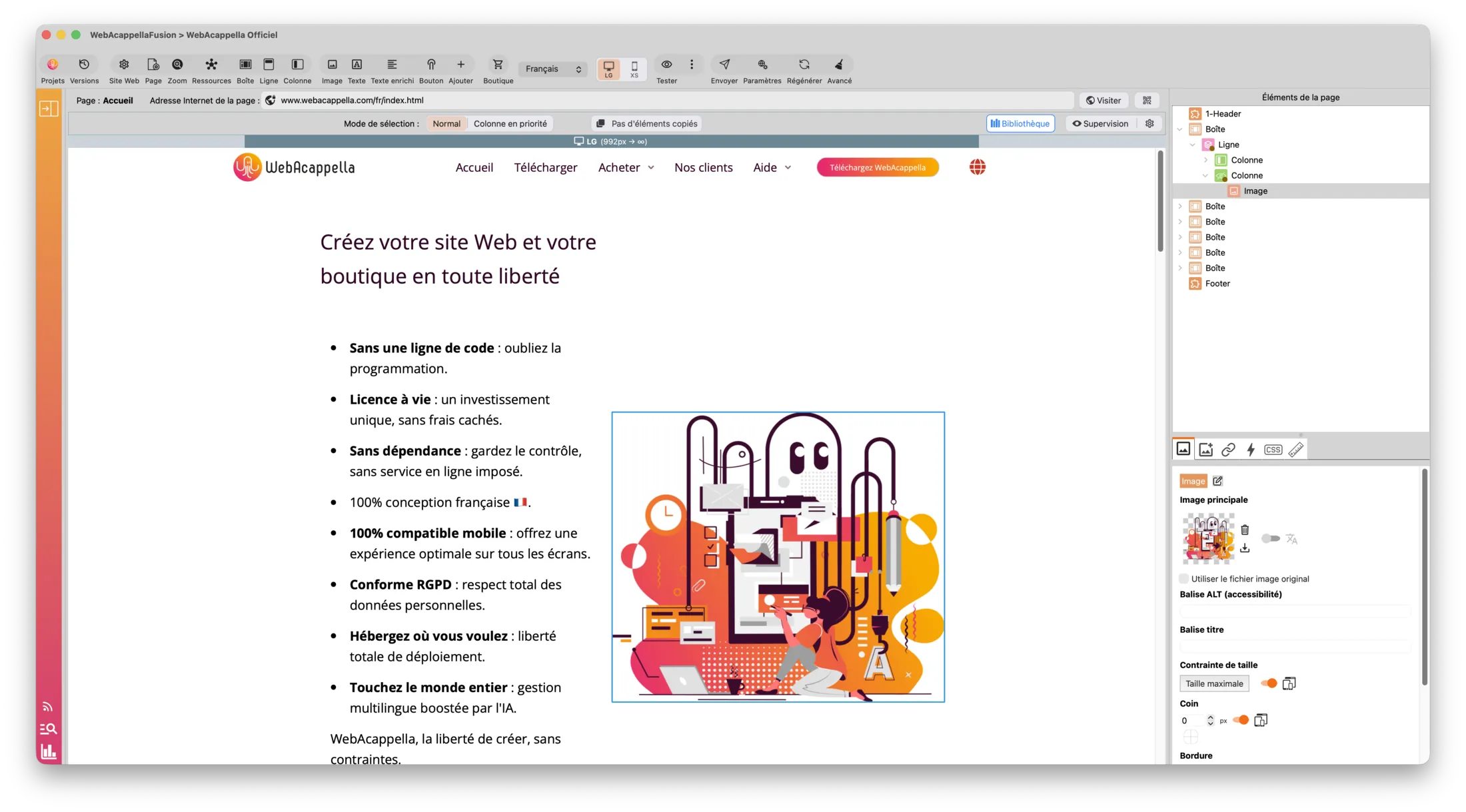Click the Télécharger nav link

click(x=545, y=168)
